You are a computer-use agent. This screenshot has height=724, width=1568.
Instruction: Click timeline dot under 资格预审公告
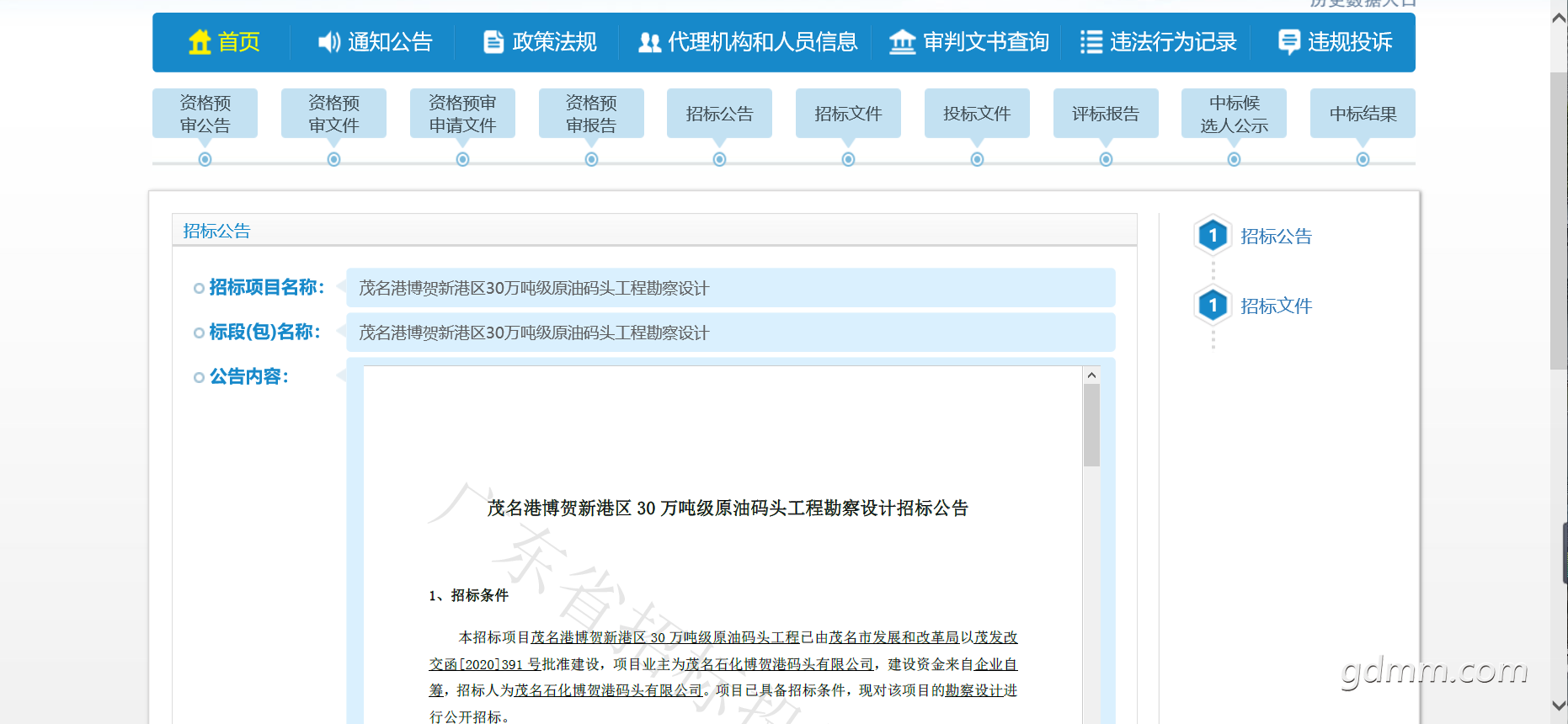tap(205, 159)
